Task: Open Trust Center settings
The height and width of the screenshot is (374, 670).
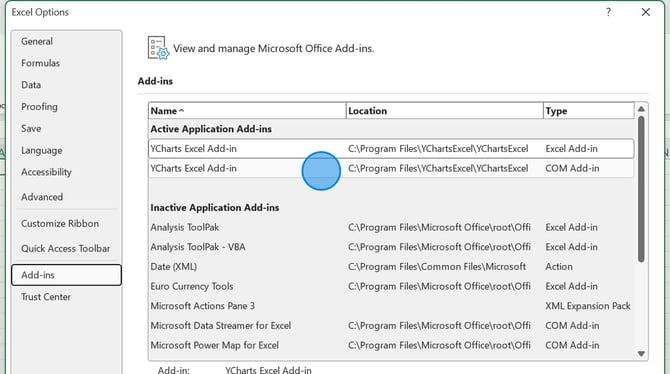Action: (x=66, y=297)
